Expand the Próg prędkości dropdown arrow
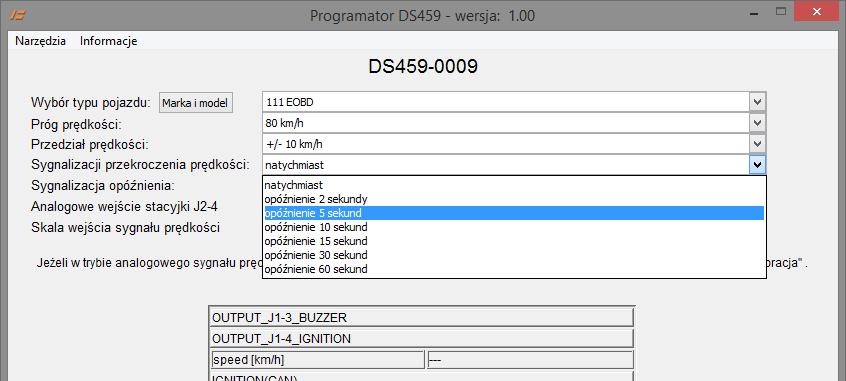Screen dimensions: 846x381 pos(758,123)
